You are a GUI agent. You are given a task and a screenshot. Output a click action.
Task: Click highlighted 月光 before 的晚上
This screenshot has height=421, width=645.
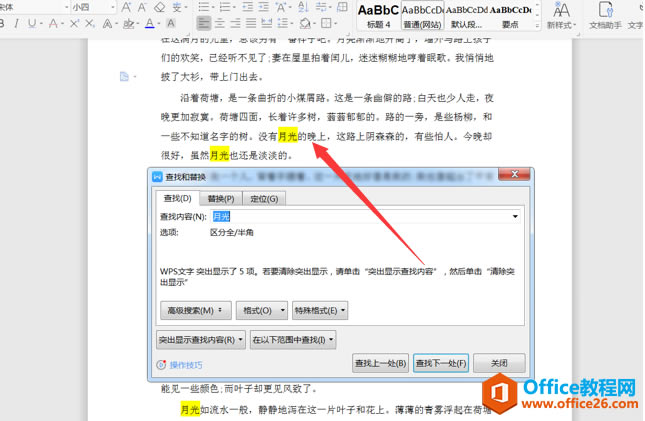(x=288, y=136)
